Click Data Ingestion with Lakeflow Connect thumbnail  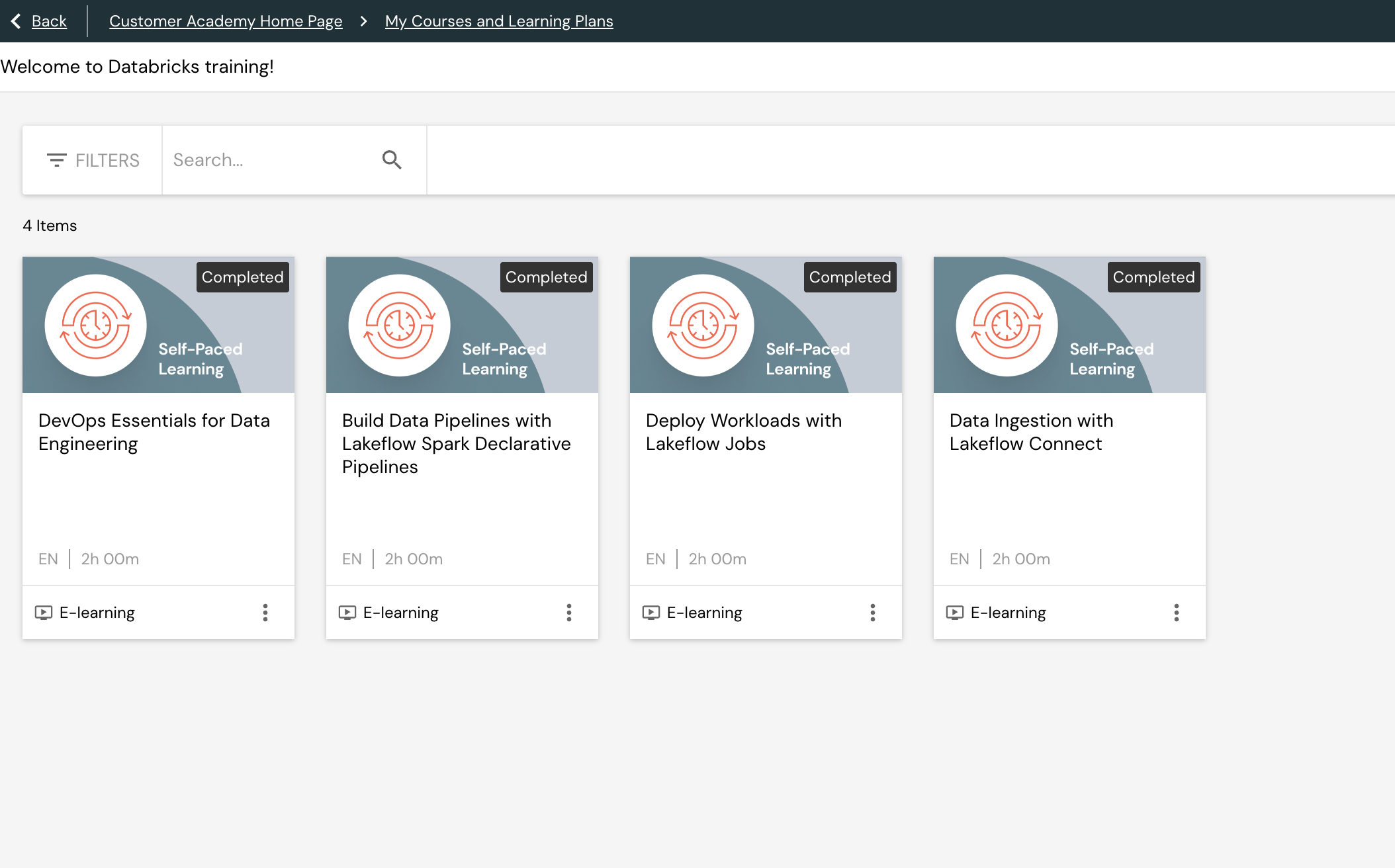tap(1069, 325)
